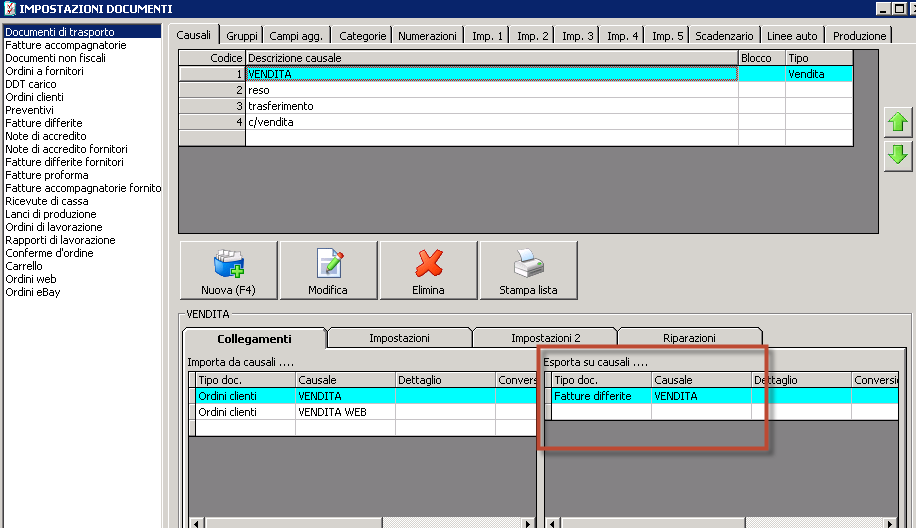Select the Imp. 5 tab
Viewport: 916px width, 528px height.
coord(668,36)
